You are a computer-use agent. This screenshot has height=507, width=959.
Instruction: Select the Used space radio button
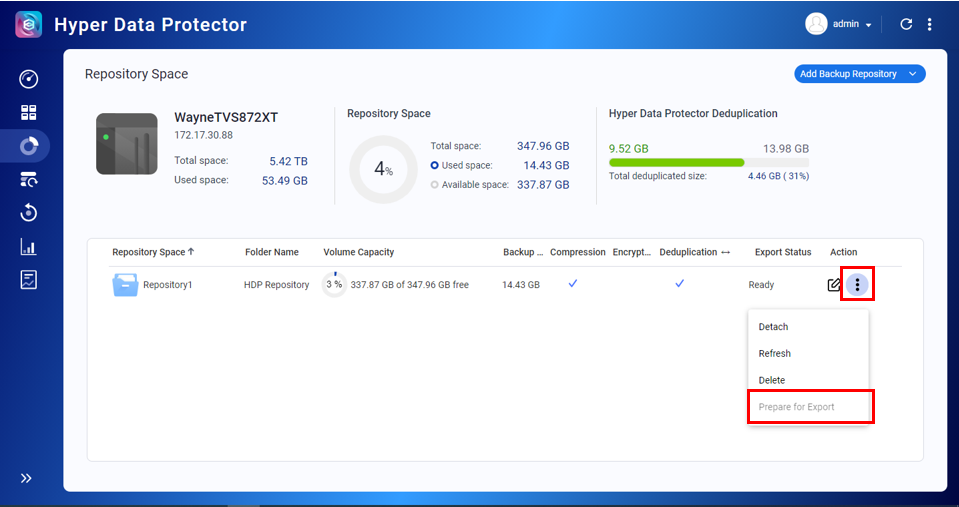434,166
